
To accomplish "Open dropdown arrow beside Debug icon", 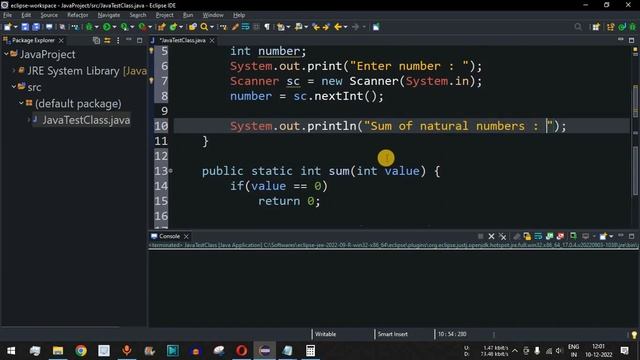I will [x=97, y=27].
